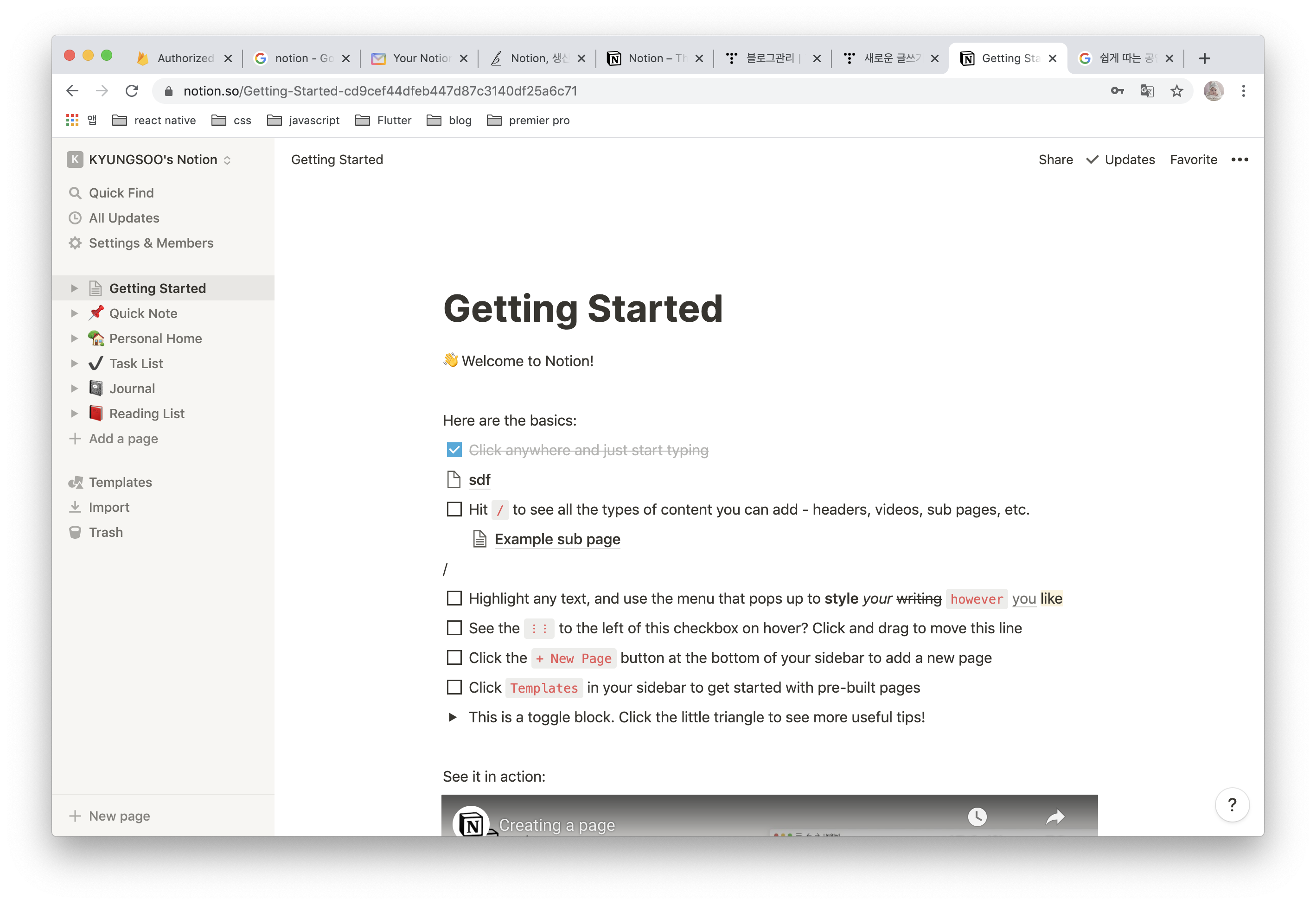Viewport: 1316px width, 905px height.
Task: Open the help question mark button
Action: [x=1232, y=805]
